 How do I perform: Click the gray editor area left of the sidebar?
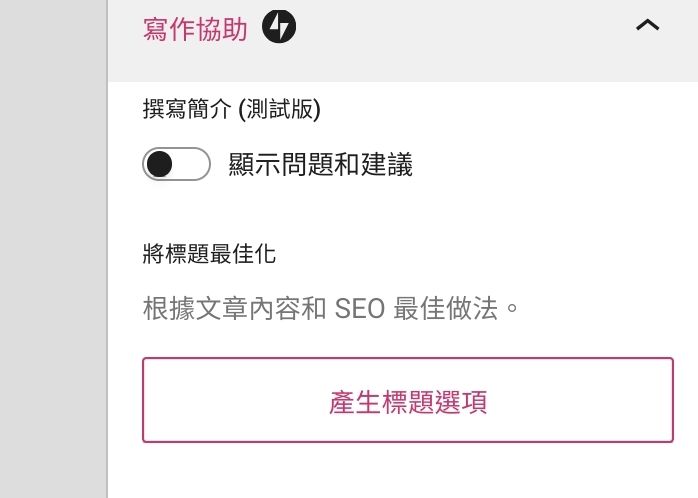coord(52,250)
